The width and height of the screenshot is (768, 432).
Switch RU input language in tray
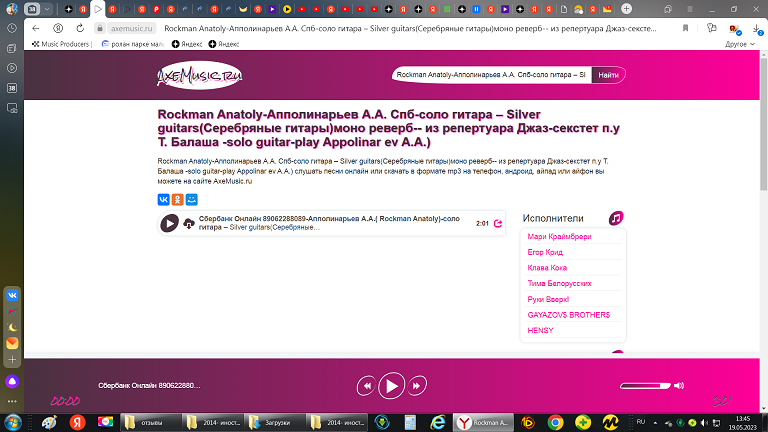pyautogui.click(x=641, y=422)
